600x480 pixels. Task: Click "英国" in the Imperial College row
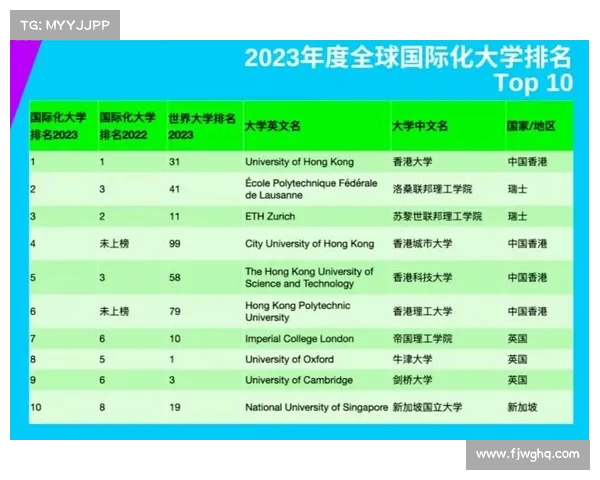tap(517, 338)
